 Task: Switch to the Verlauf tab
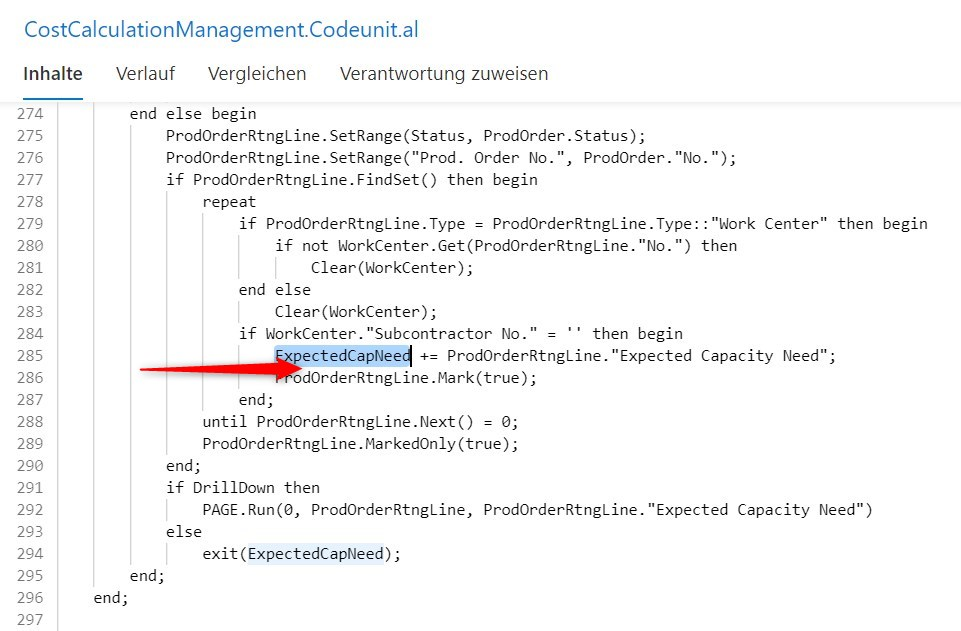[145, 73]
